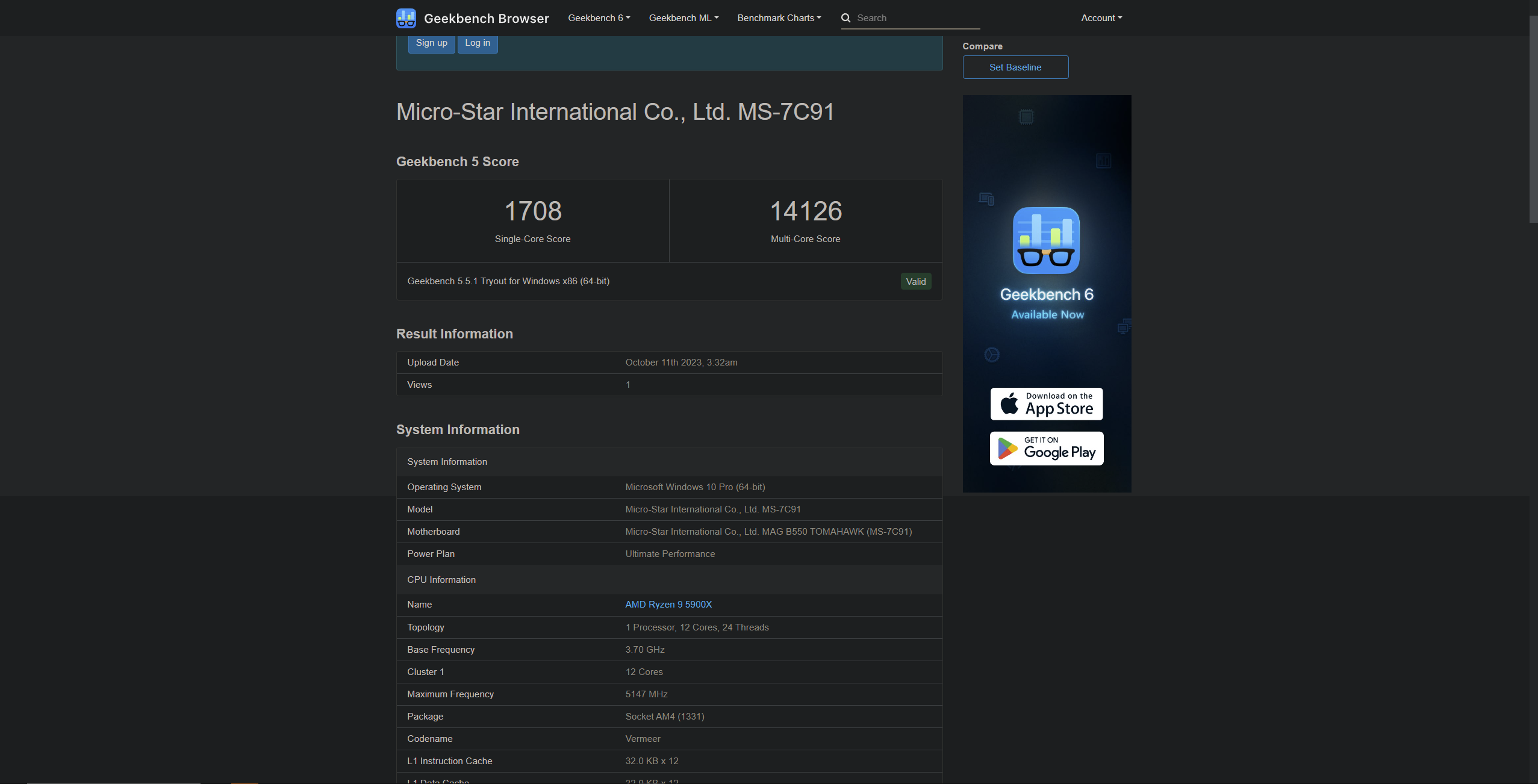Click the Micro-Star International MS-7C91 heading
This screenshot has height=784, width=1538.
point(615,112)
